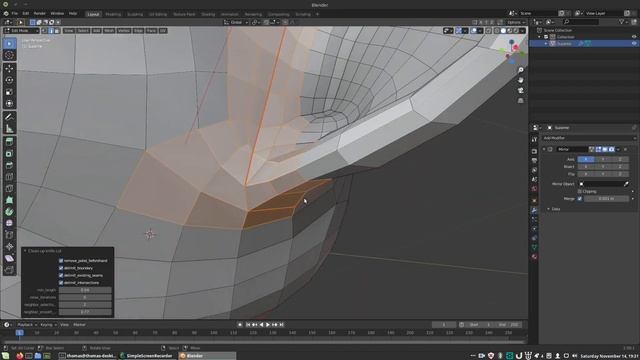Open the viewport shading options dropdown arrow
The width and height of the screenshot is (640, 360).
coord(522,31)
